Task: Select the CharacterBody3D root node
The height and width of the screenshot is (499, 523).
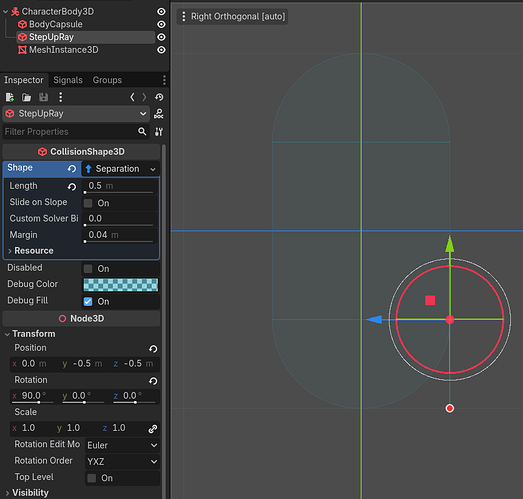Action: point(58,12)
